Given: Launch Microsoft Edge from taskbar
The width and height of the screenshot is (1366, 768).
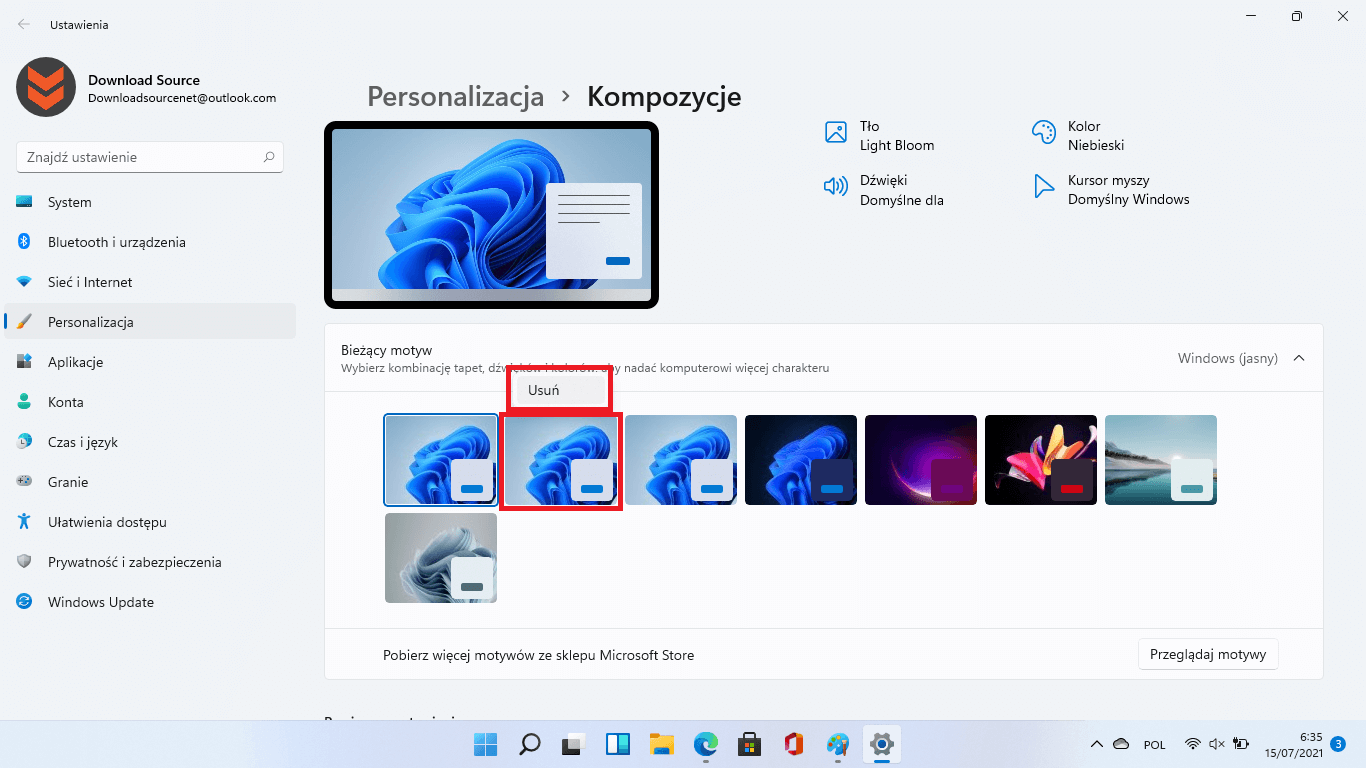Looking at the screenshot, I should click(705, 744).
